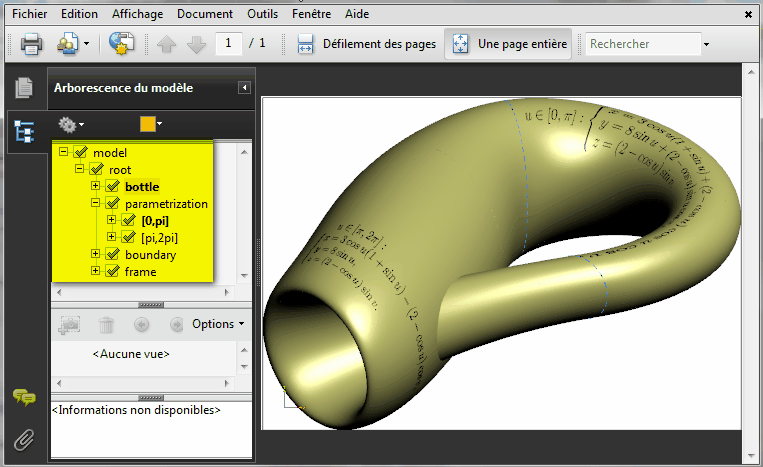Open the Model Tree panel icon
Screen dimensions: 763x467
[x=23, y=129]
